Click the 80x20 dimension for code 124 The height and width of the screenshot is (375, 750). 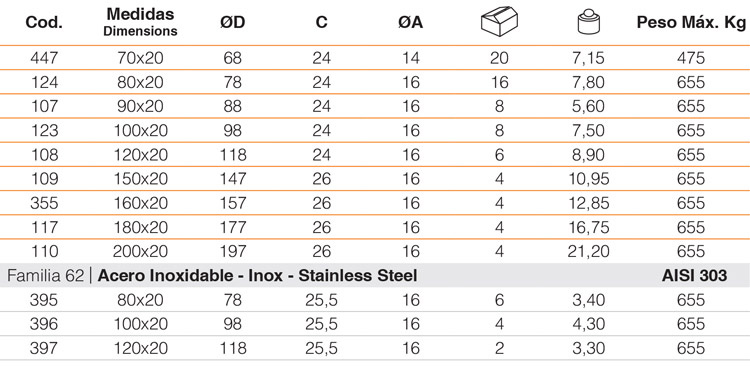[140, 82]
